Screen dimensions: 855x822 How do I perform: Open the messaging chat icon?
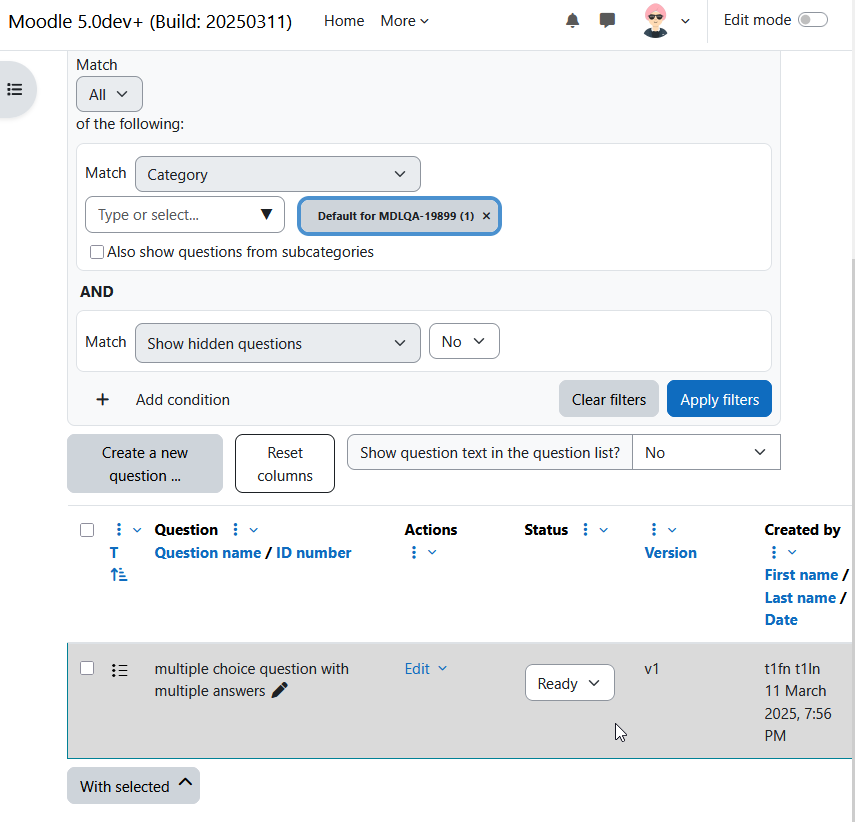tap(607, 21)
